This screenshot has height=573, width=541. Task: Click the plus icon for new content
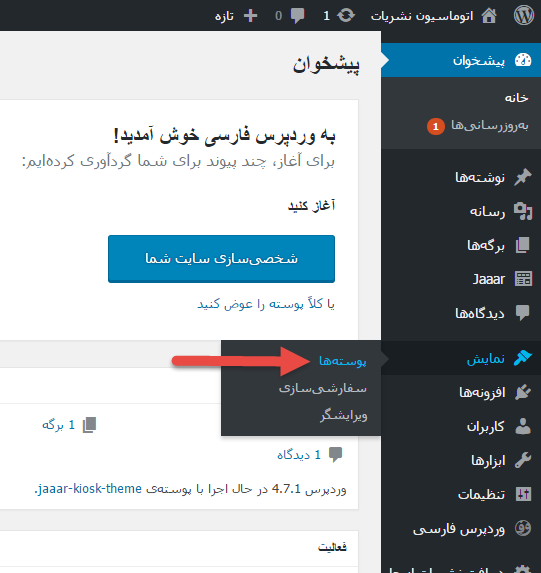pyautogui.click(x=250, y=16)
